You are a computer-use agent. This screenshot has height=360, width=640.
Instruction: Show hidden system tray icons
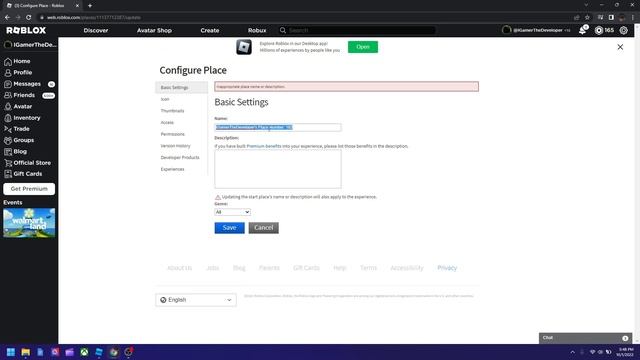pos(573,352)
